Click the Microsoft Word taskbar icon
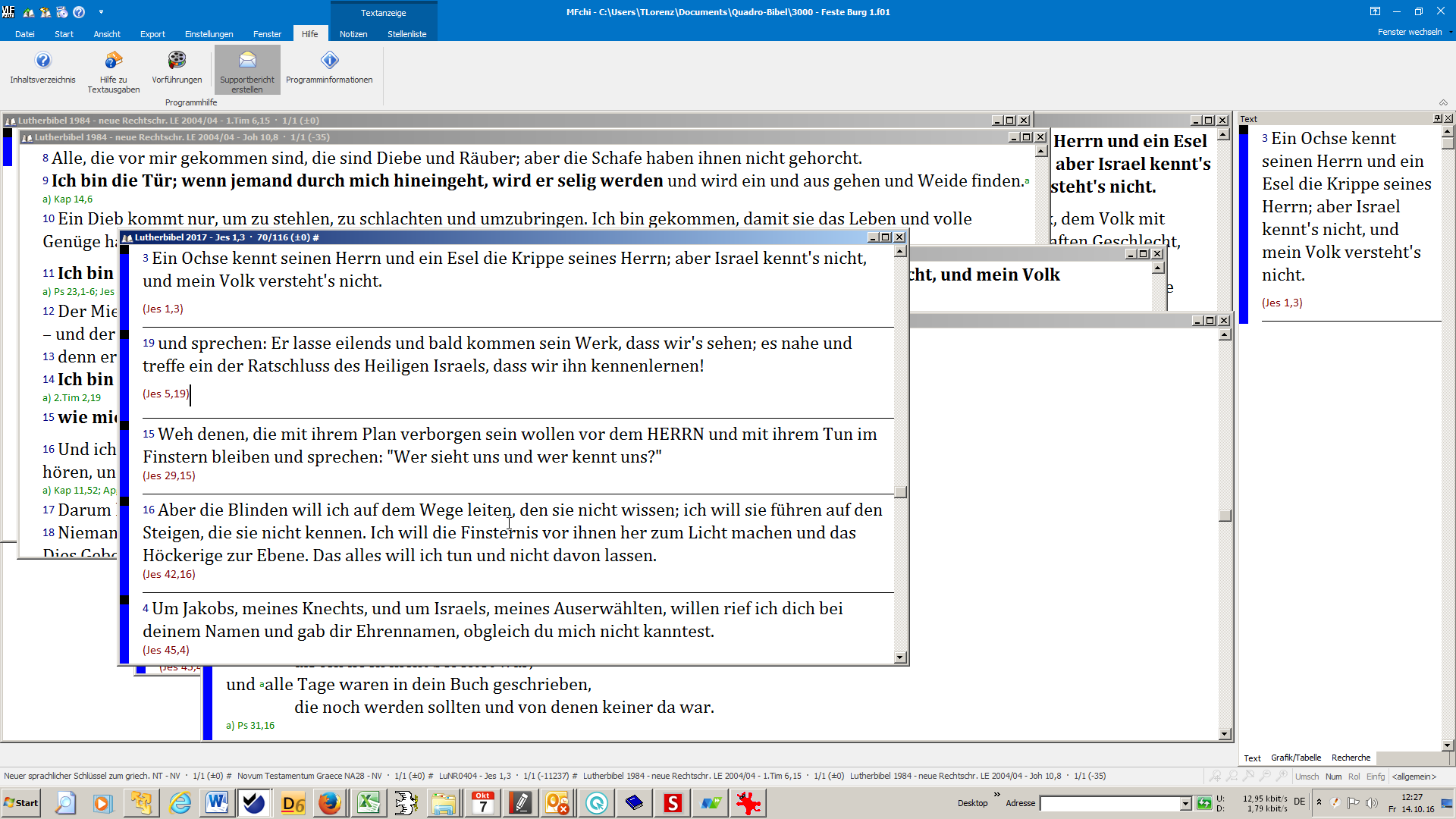 coord(216,803)
